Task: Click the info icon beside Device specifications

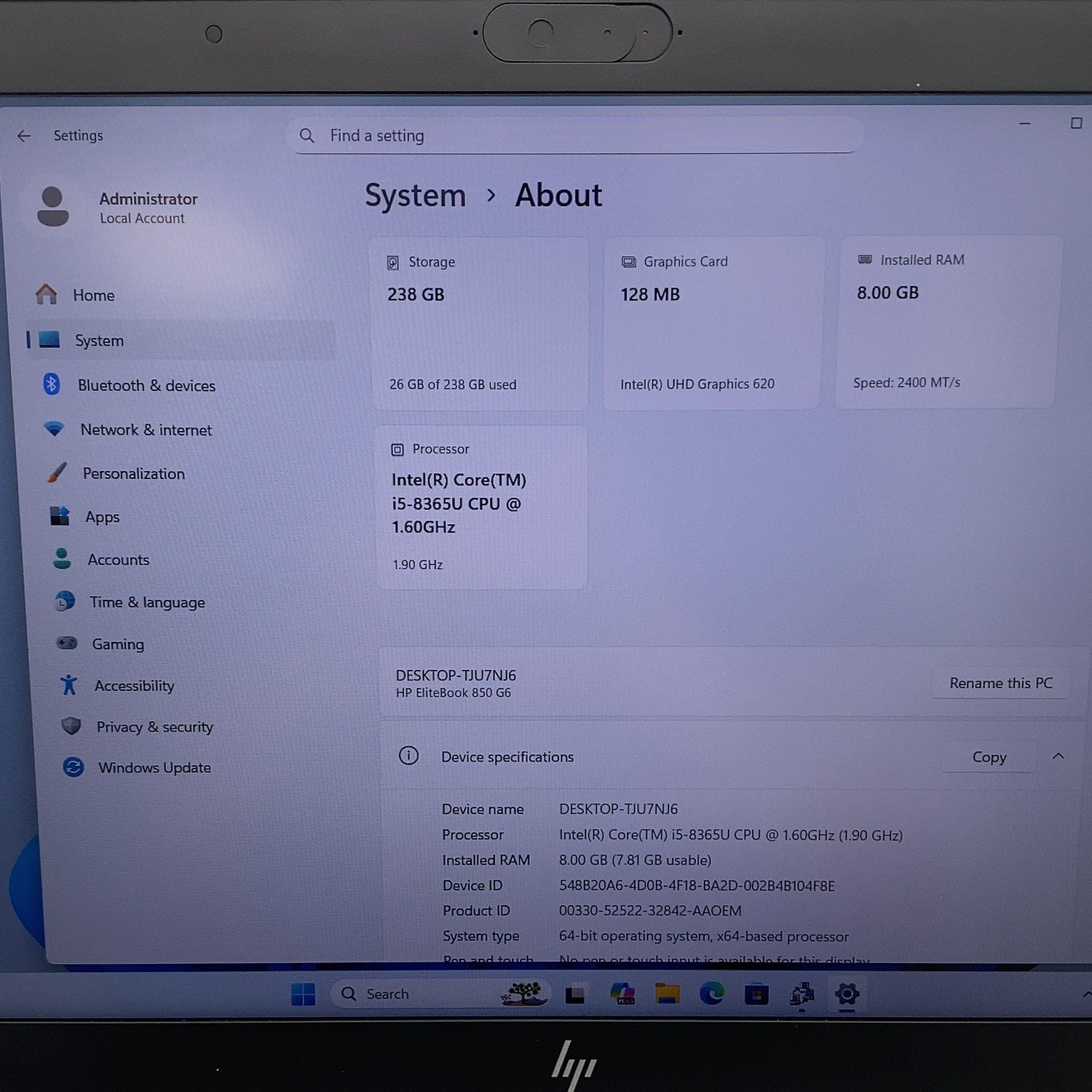Action: tap(408, 756)
